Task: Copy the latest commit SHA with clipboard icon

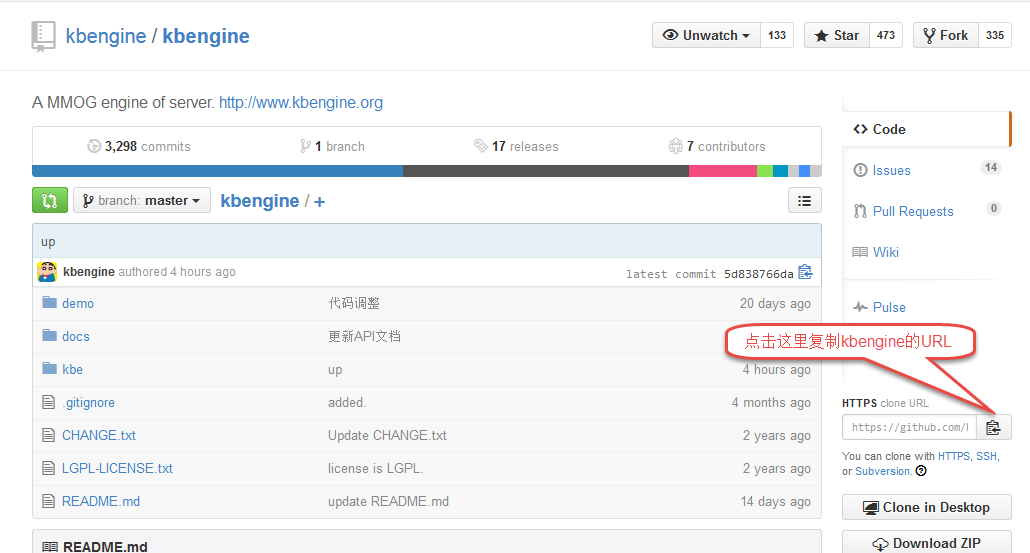Action: pos(805,272)
